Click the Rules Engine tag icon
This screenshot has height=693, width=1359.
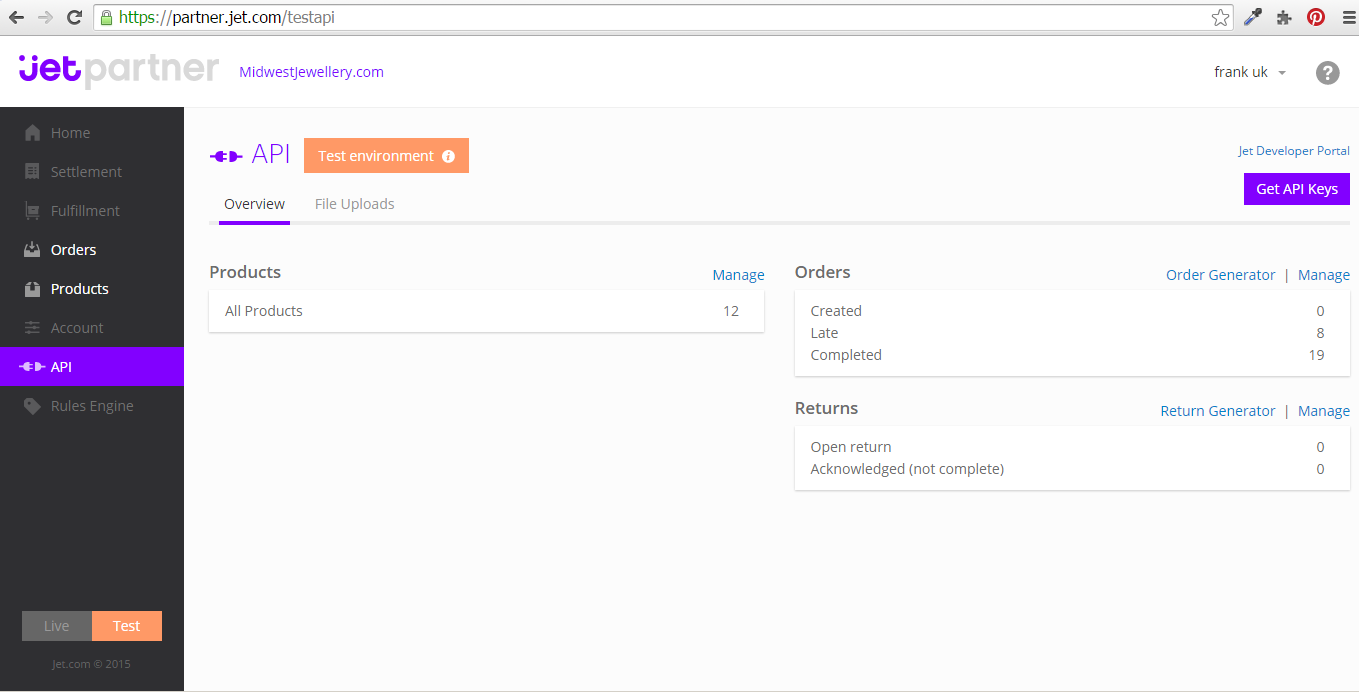coord(32,406)
